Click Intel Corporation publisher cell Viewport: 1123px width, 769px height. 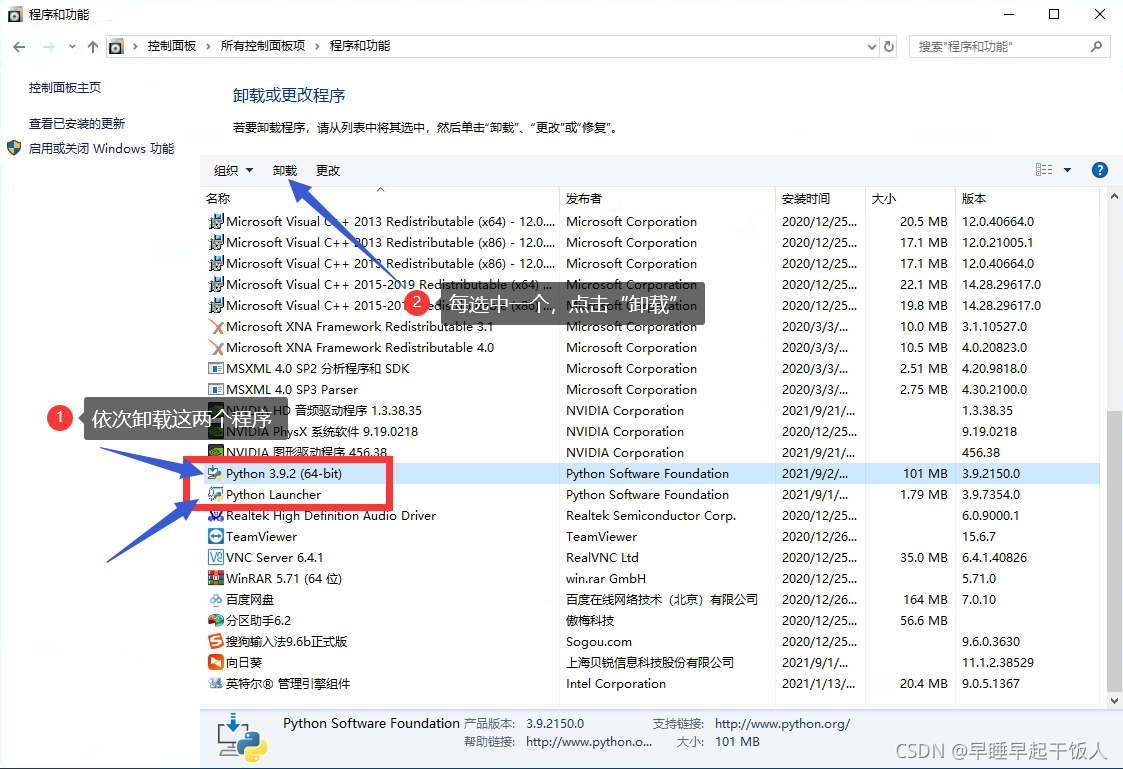pos(616,684)
